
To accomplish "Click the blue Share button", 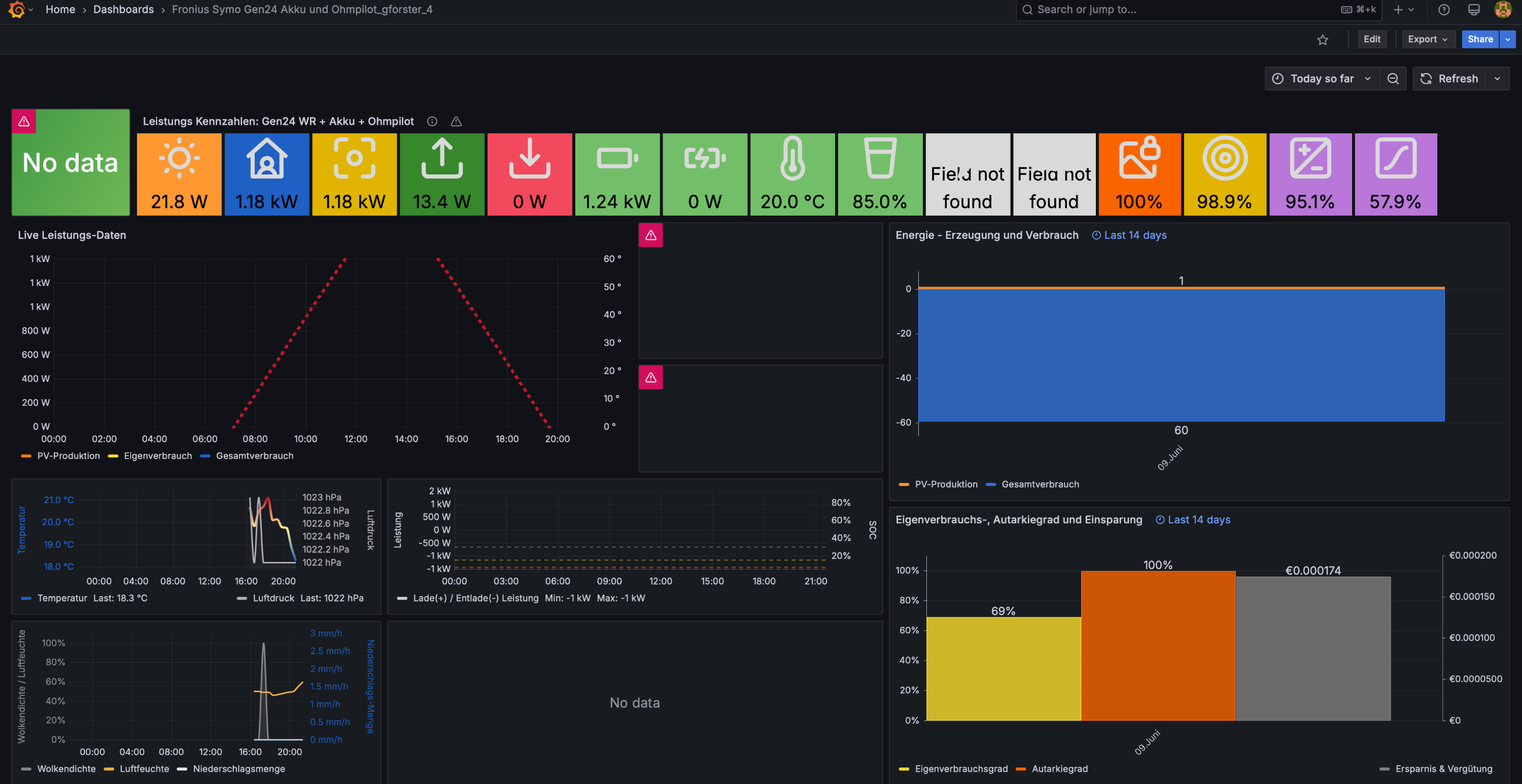I will click(1479, 39).
